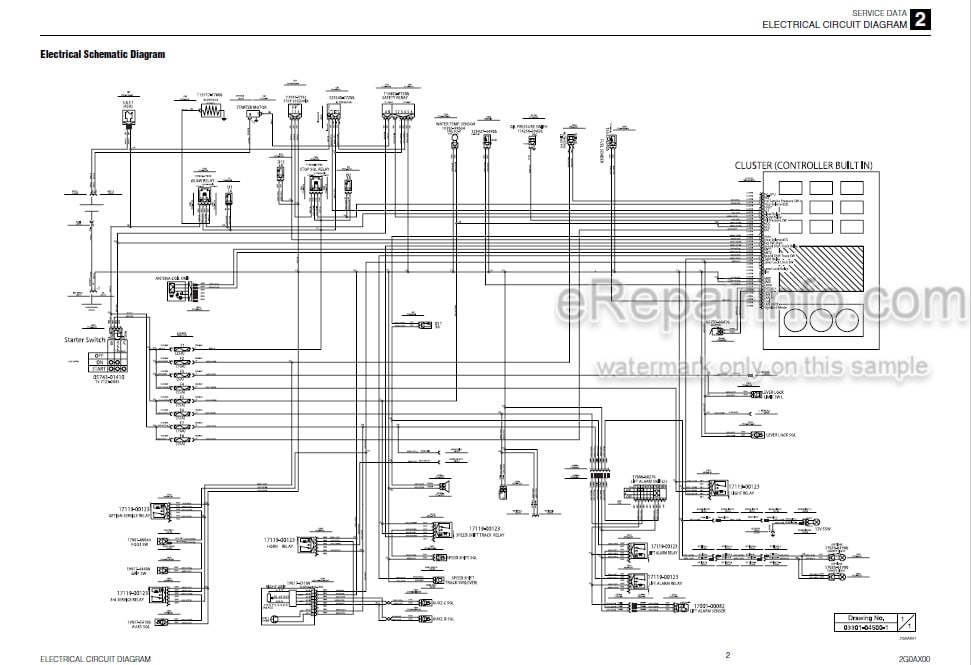Image resolution: width=971 pixels, height=665 pixels.
Task: Select the Lift Alarm Sensor connector
Action: [682, 607]
